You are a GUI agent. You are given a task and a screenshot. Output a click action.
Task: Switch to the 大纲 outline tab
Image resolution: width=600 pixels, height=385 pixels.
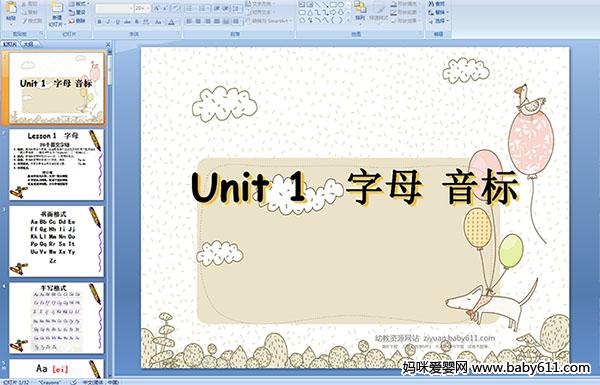click(x=28, y=44)
